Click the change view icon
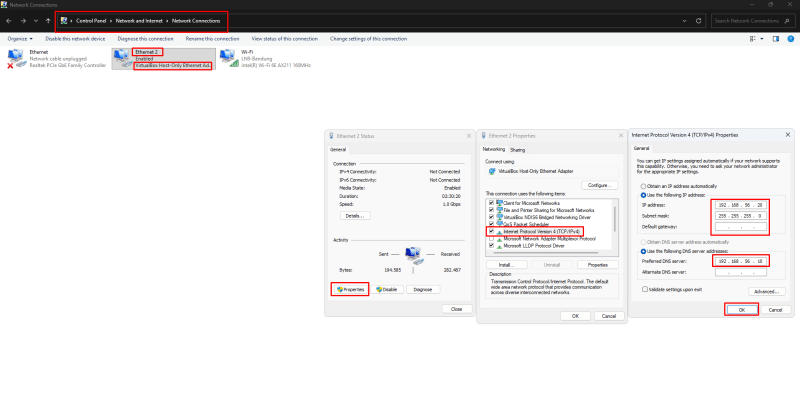 tap(753, 39)
